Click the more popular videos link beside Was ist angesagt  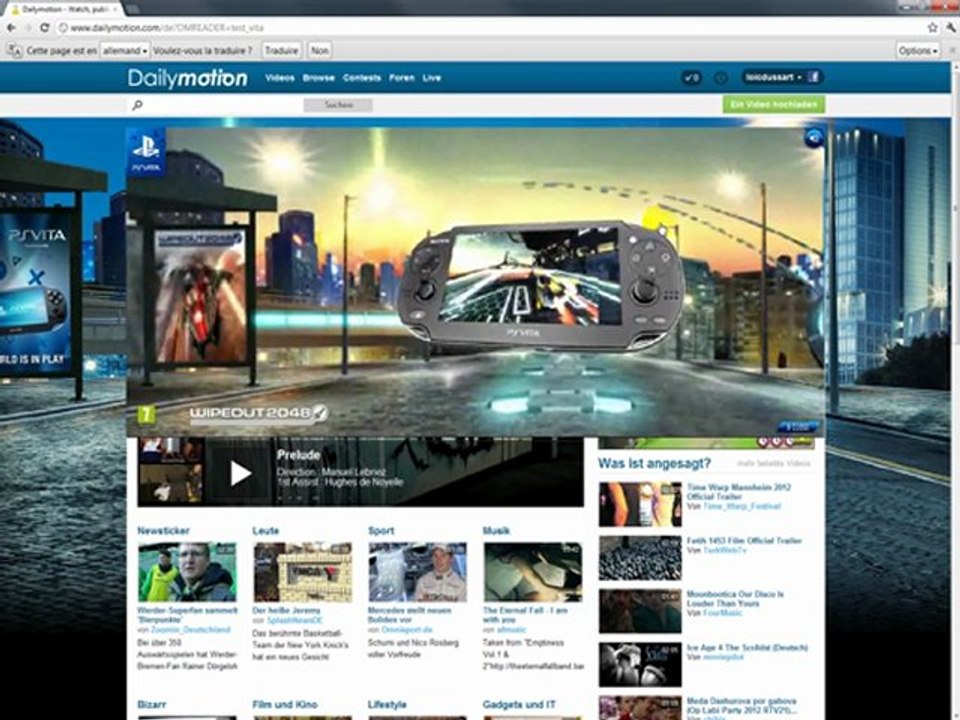tap(773, 463)
